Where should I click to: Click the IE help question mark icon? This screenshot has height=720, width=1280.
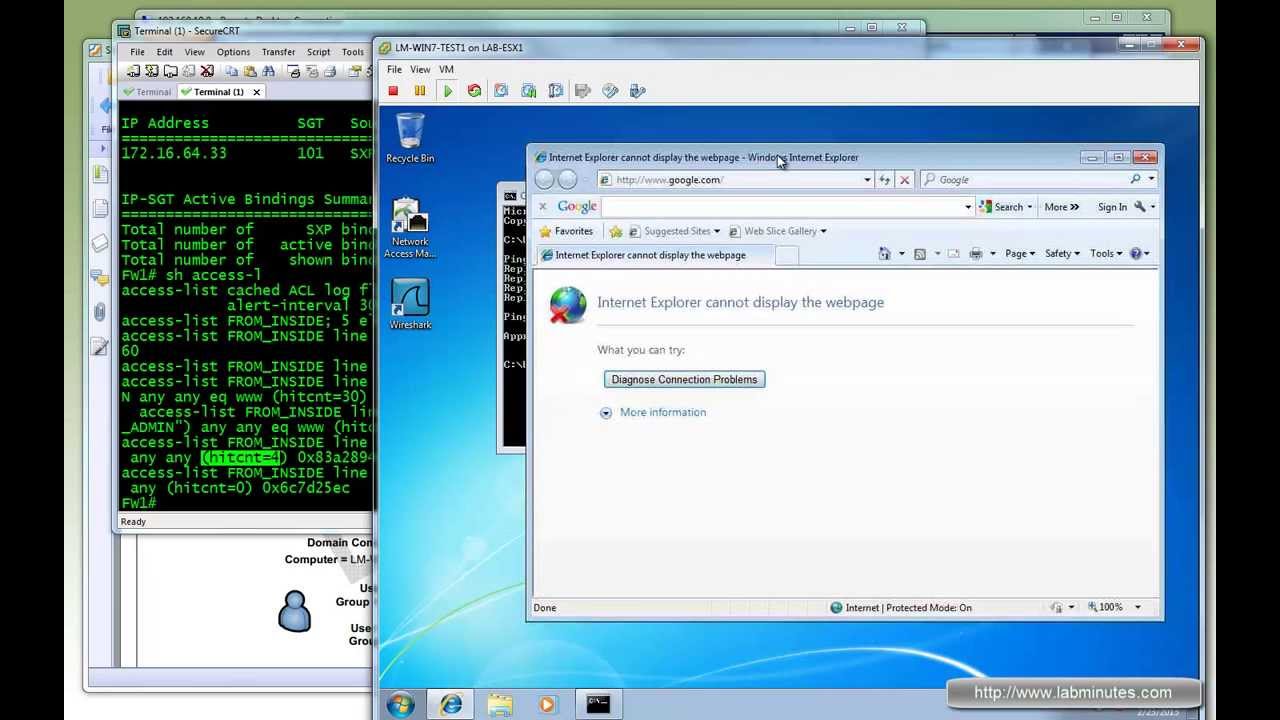1136,254
